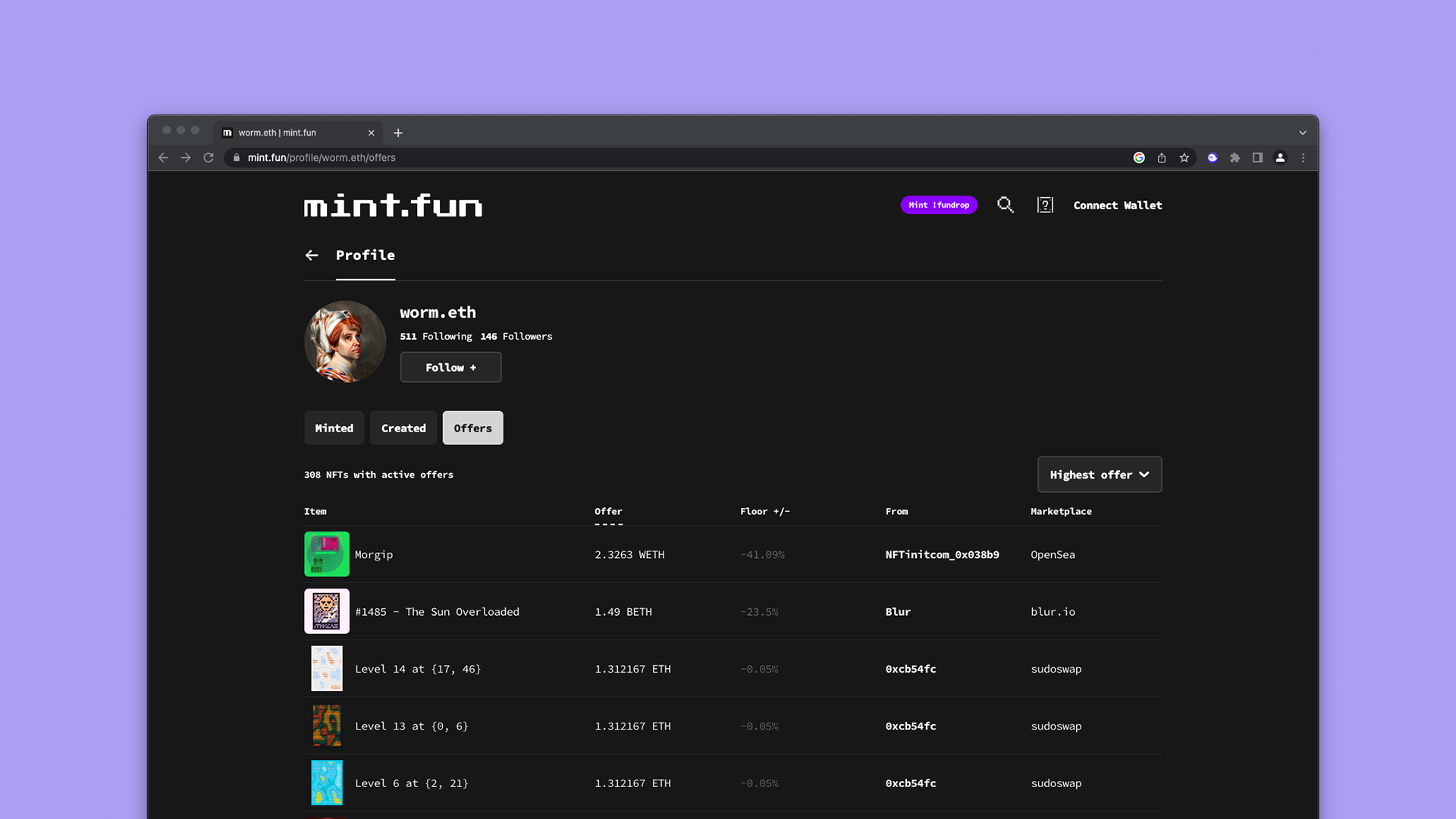Select the Morgip NFT thumbnail
This screenshot has width=1456, height=819.
coord(326,554)
